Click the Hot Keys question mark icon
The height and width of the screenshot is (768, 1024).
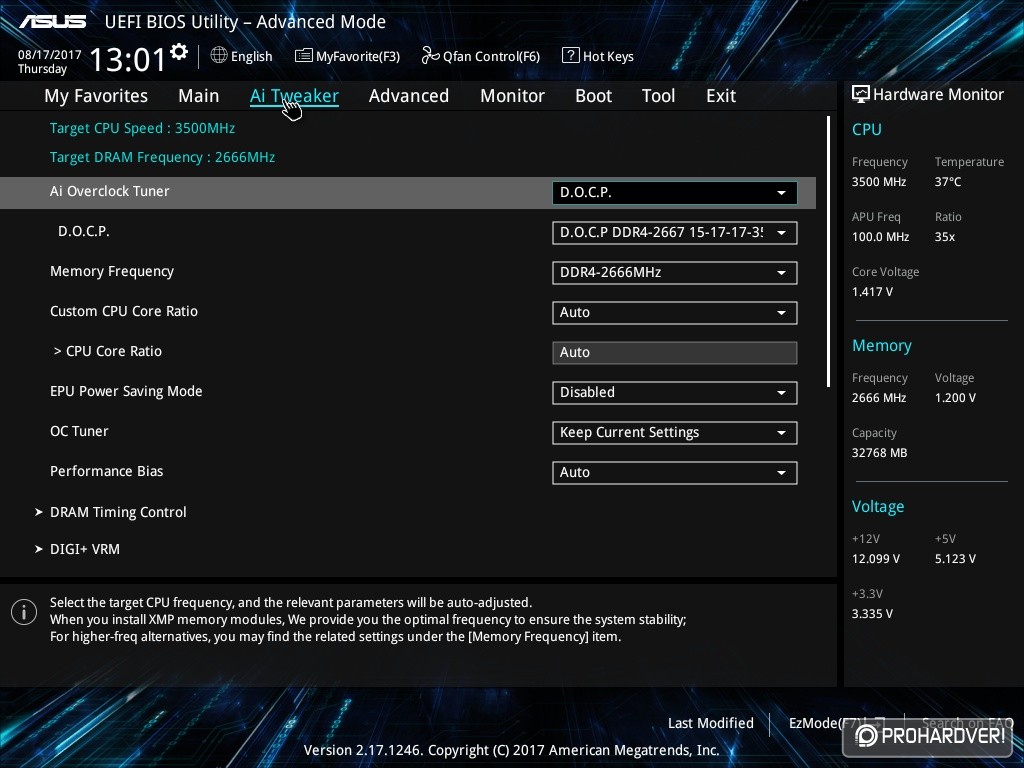click(570, 56)
